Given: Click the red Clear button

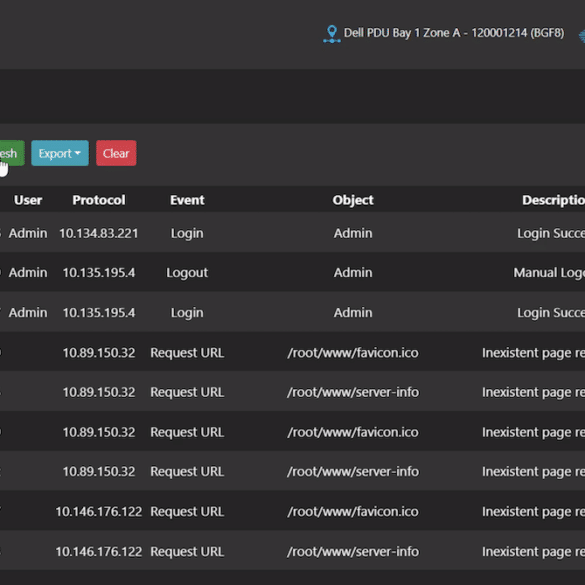Looking at the screenshot, I should (116, 153).
